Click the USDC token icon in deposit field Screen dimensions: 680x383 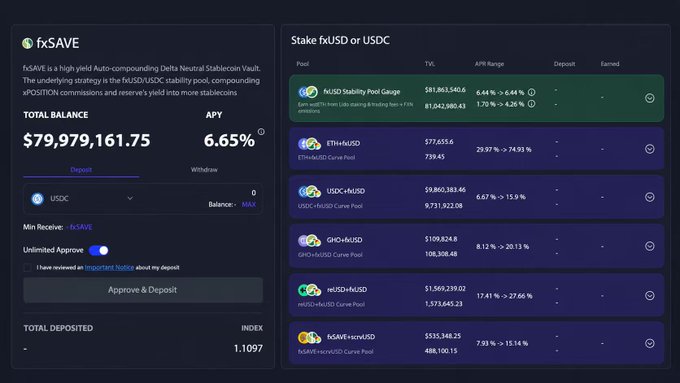(37, 199)
